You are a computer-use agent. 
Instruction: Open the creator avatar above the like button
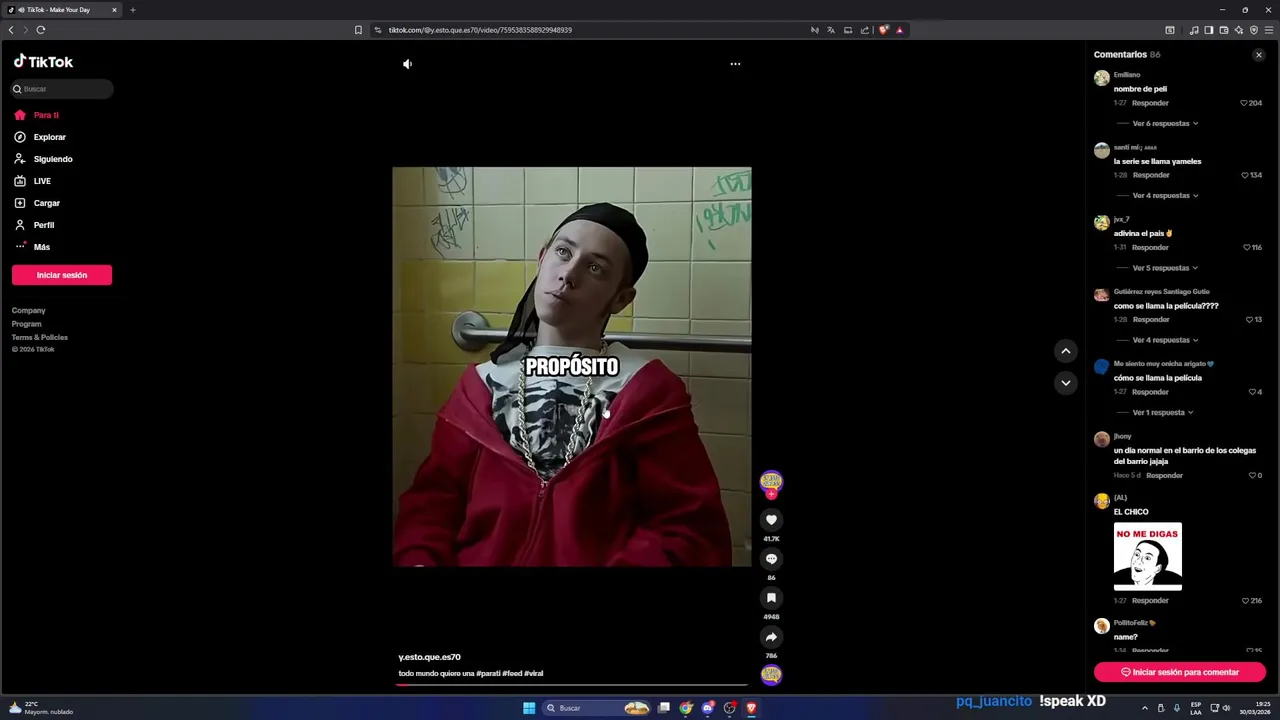[771, 482]
